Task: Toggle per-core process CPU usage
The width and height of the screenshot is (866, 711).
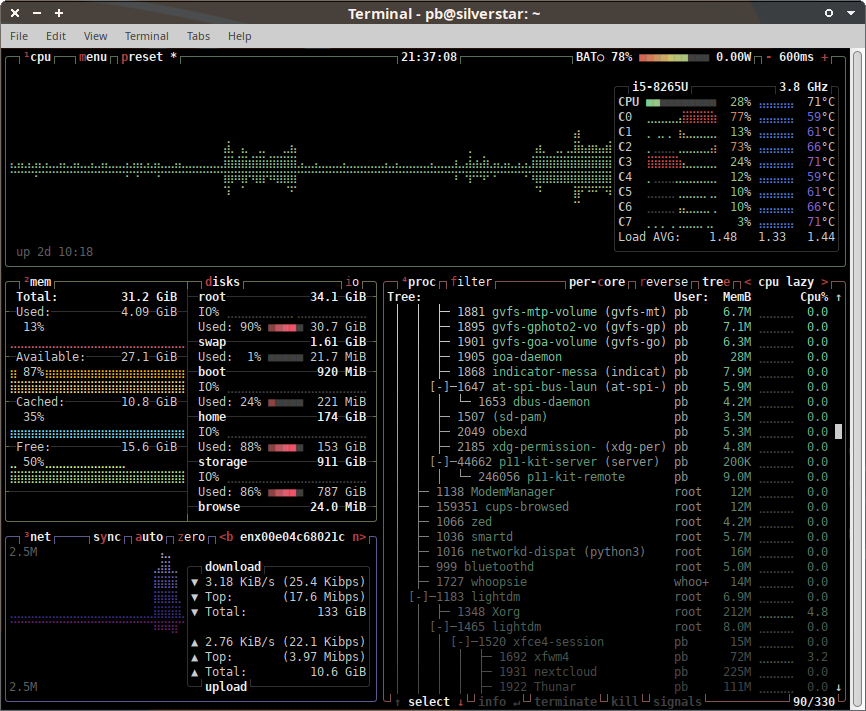Action: [598, 282]
